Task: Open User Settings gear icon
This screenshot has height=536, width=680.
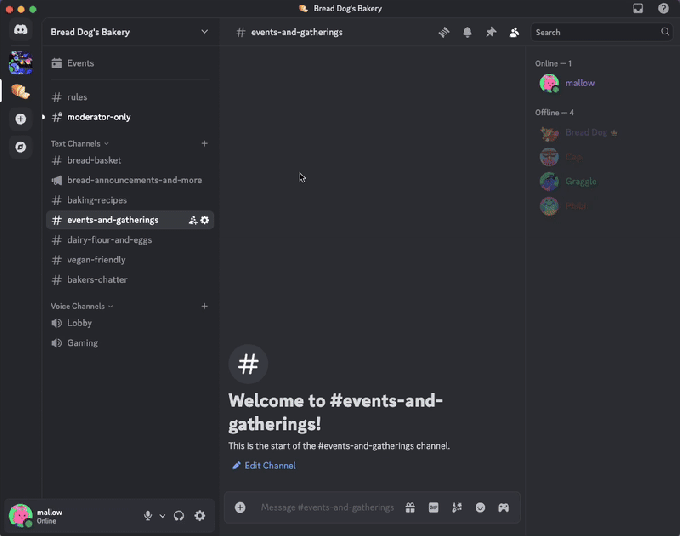Action: pyautogui.click(x=200, y=515)
